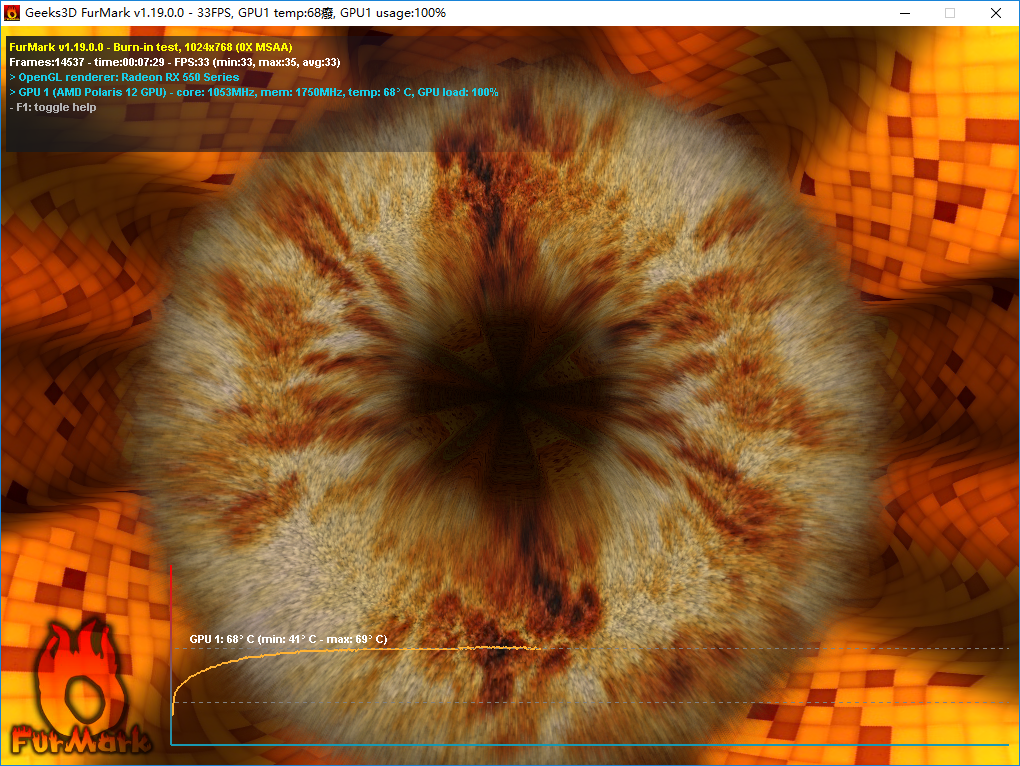Click the FurMark app icon in title bar
Screen dimensions: 1020x766
tap(12, 13)
